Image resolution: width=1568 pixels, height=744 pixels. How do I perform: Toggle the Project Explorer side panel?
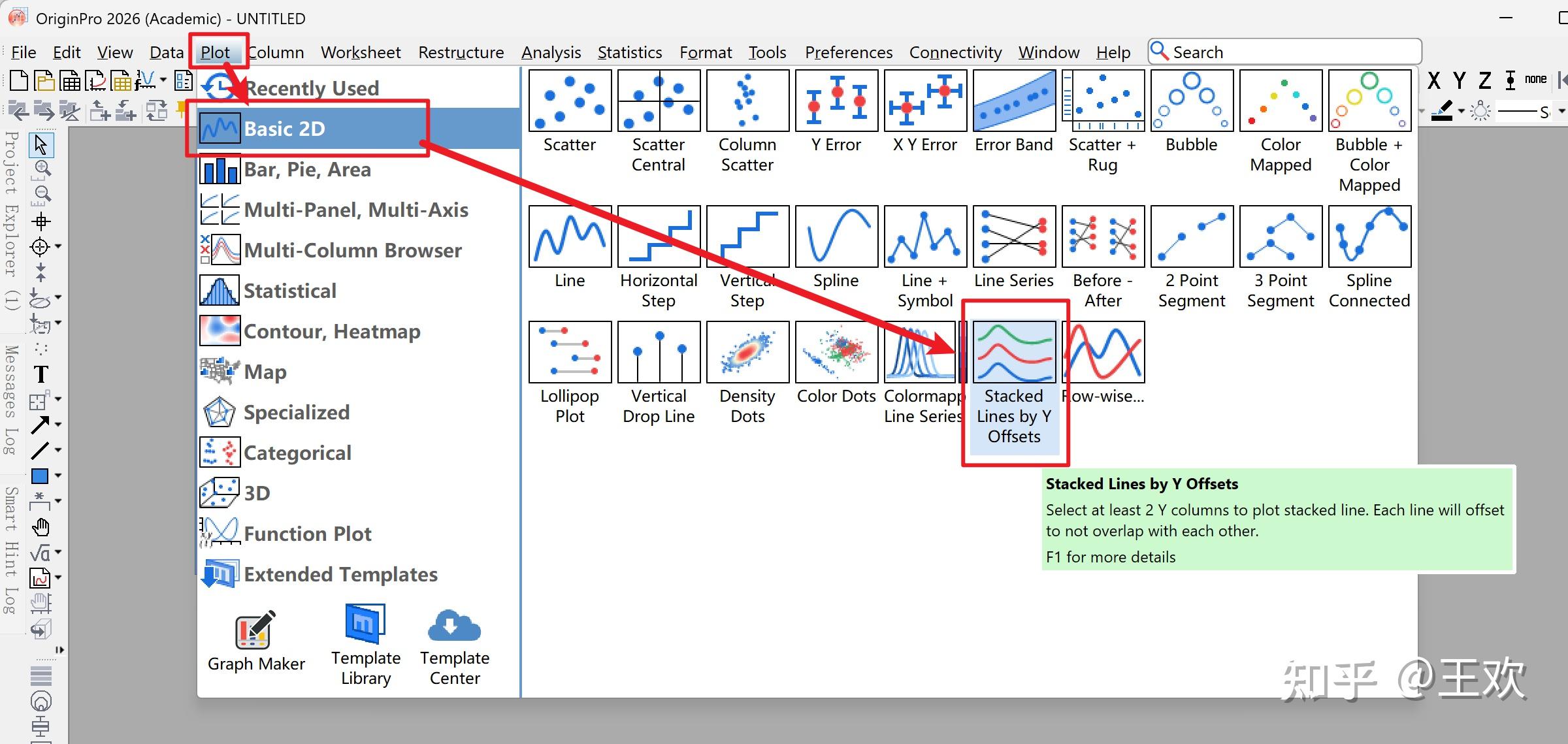click(x=11, y=221)
